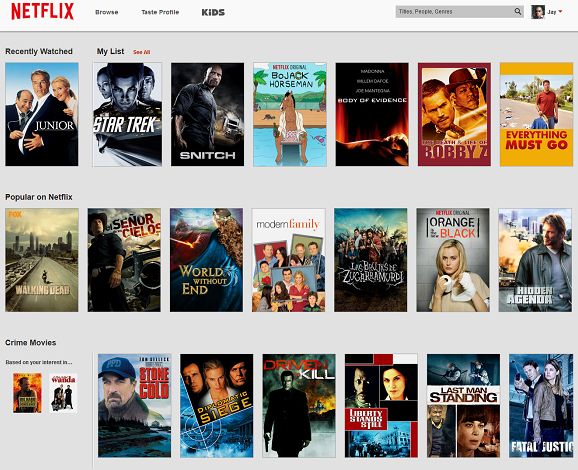Select the Junior movie poster
578x470 pixels.
coord(42,114)
